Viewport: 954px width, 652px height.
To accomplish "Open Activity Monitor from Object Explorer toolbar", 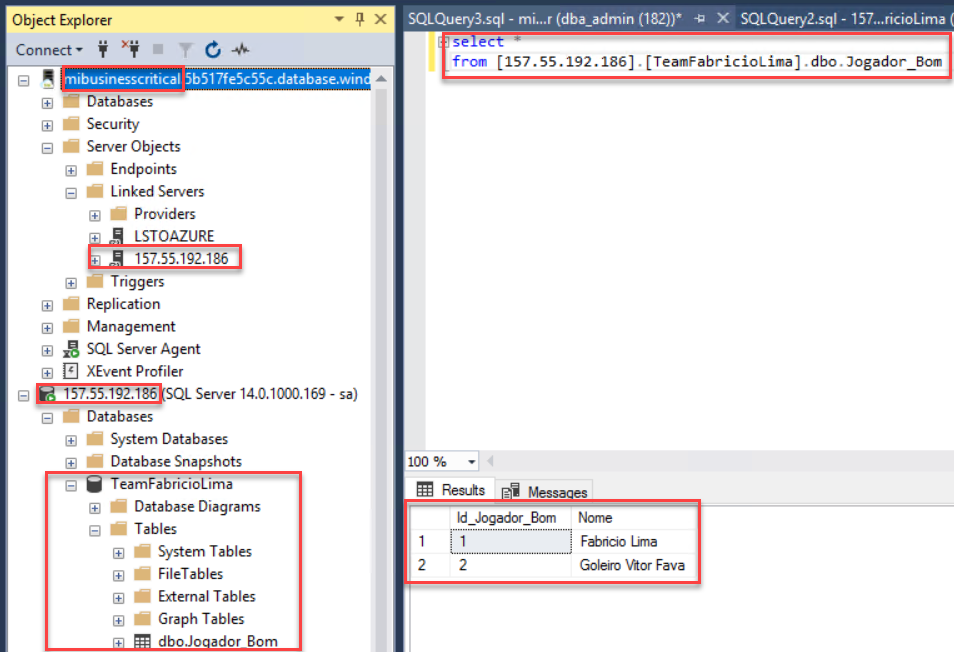I will (240, 49).
